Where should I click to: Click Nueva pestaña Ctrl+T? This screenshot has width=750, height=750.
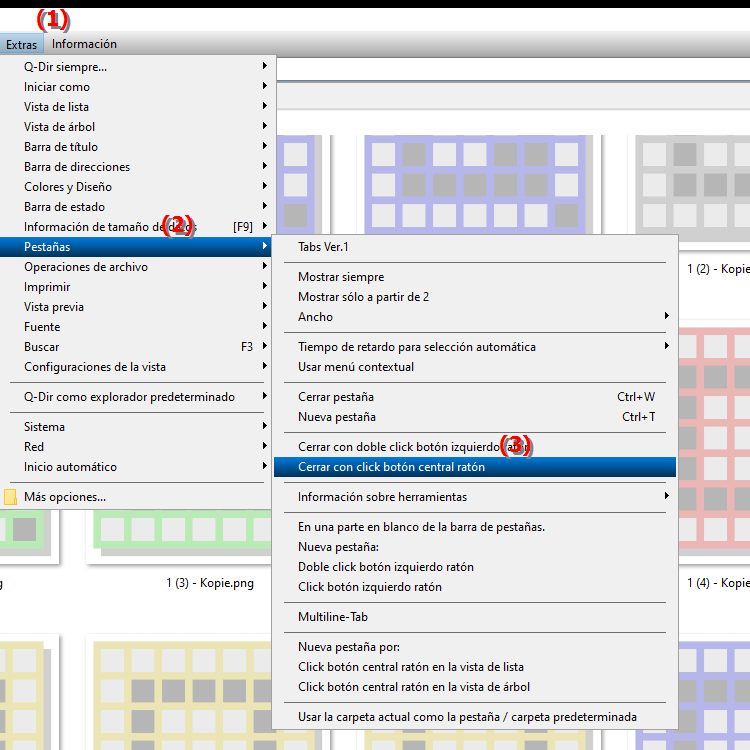(x=475, y=417)
